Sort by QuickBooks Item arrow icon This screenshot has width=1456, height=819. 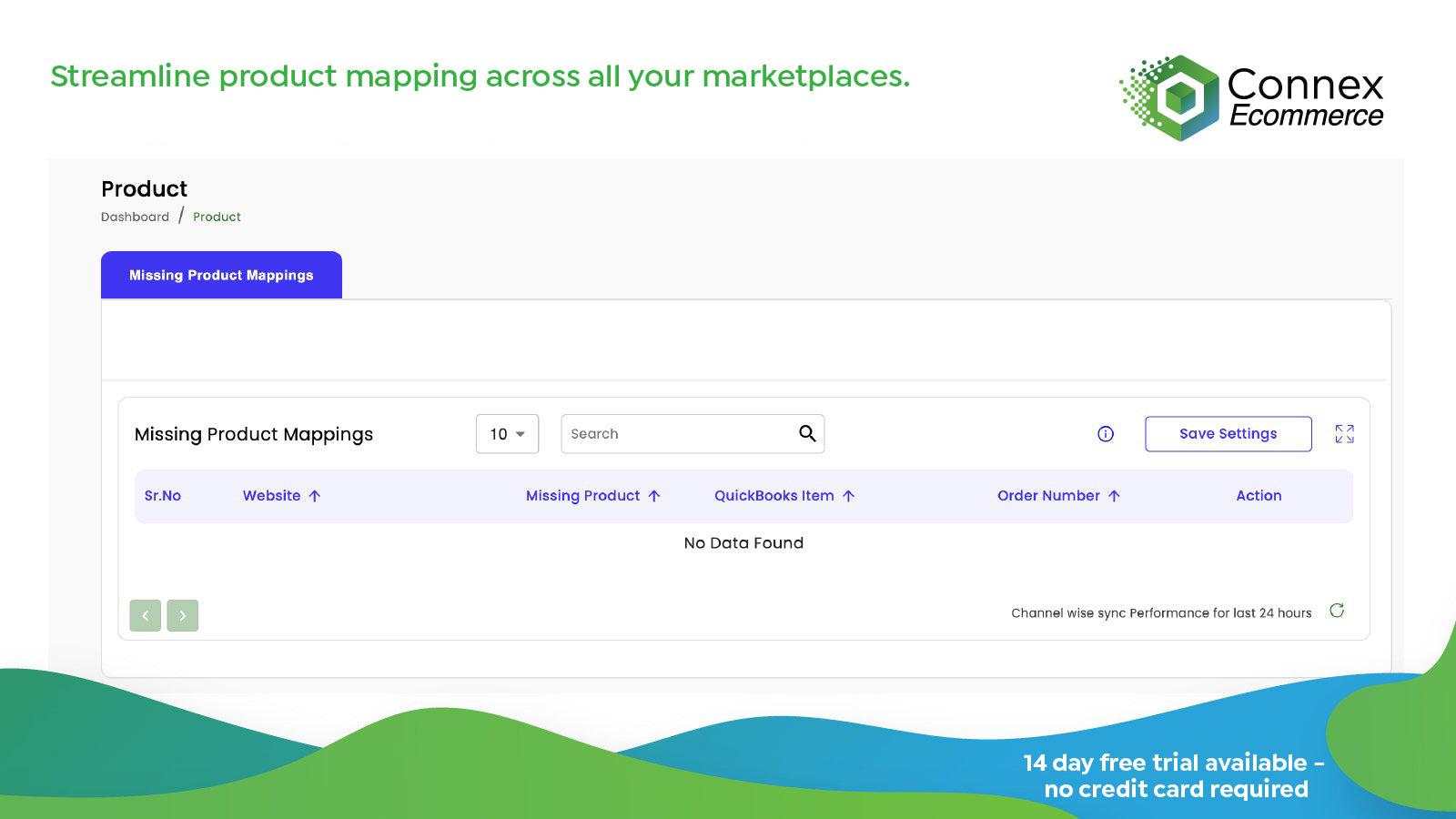click(x=848, y=496)
